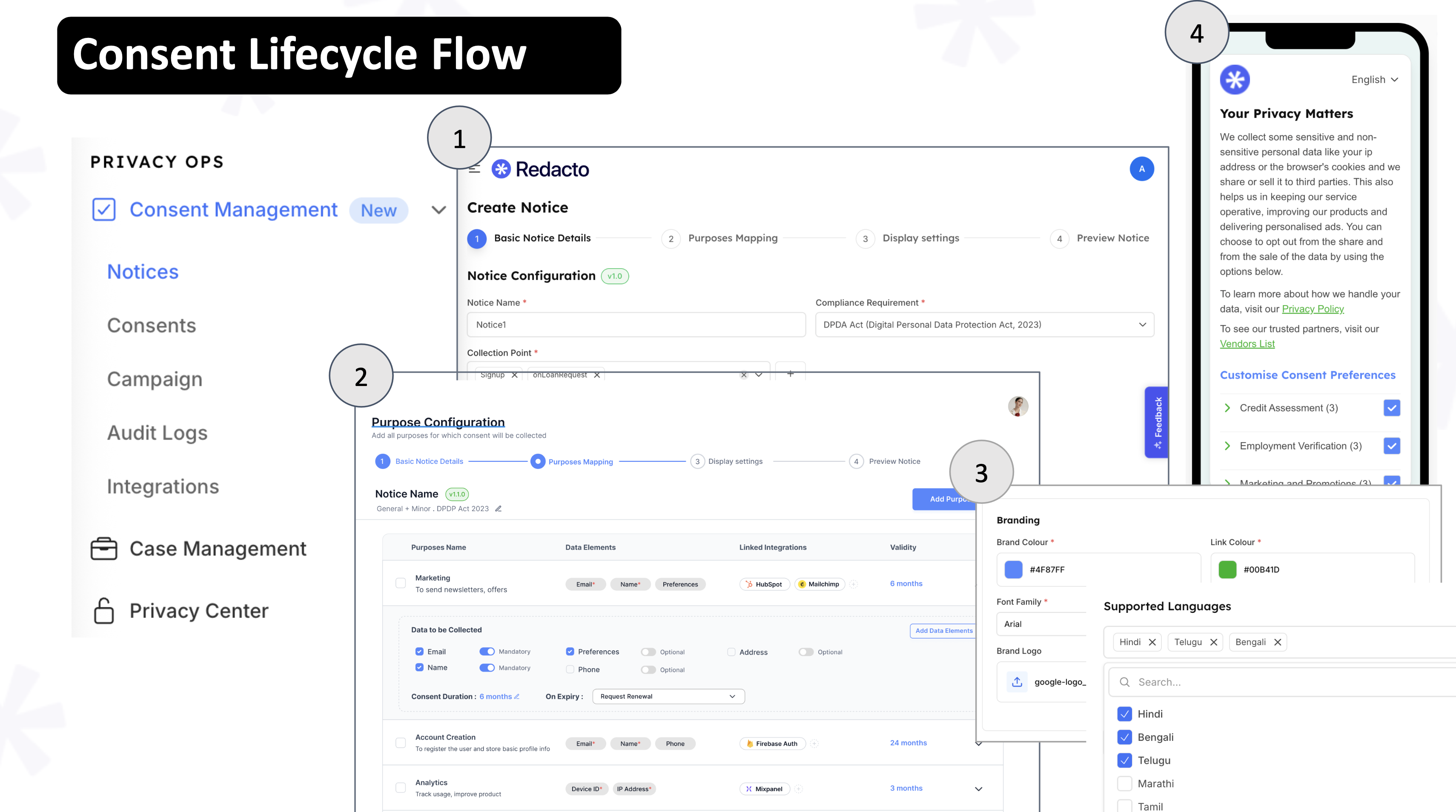Open Notices in Consent Management menu
Viewport: 1456px width, 812px height.
tap(143, 272)
